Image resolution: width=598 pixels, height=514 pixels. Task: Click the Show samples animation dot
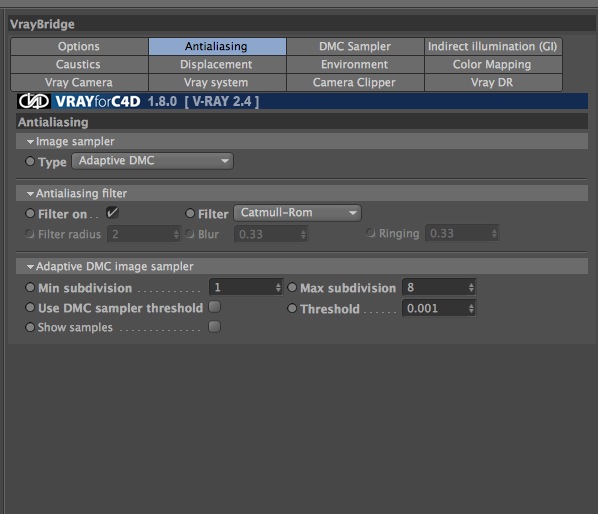click(x=30, y=327)
